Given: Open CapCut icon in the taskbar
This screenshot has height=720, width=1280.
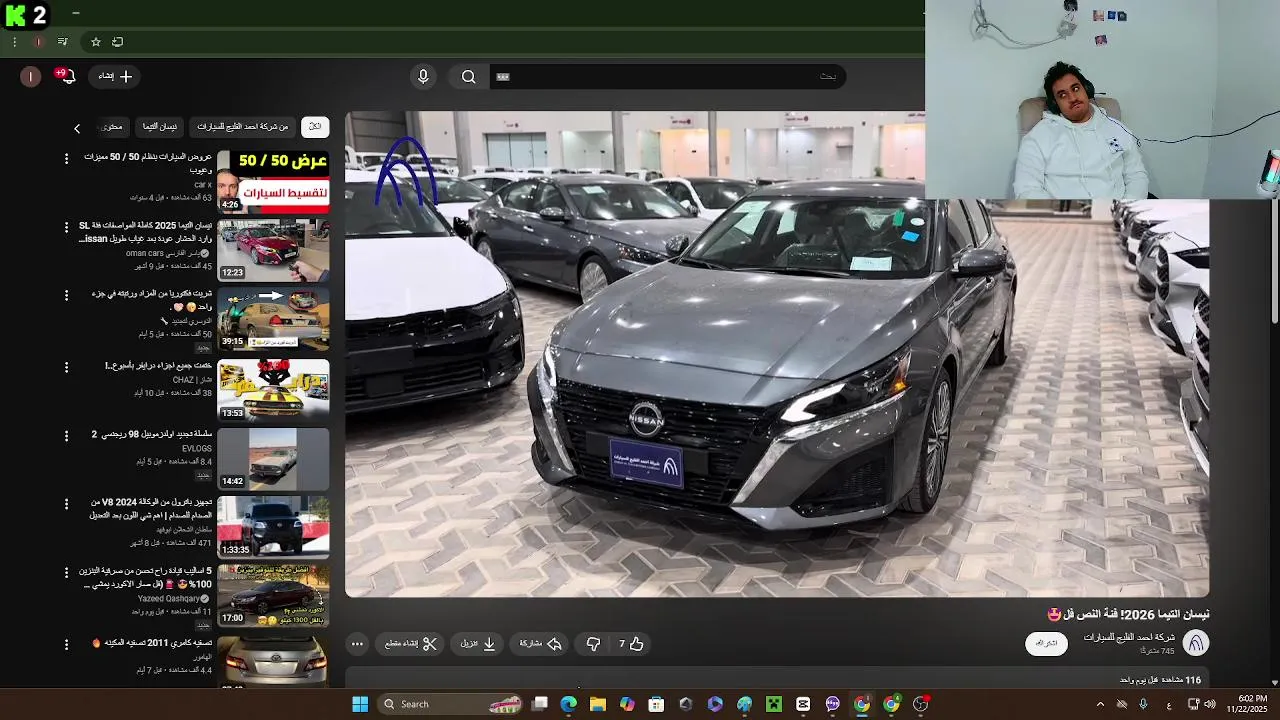Looking at the screenshot, I should 803,704.
